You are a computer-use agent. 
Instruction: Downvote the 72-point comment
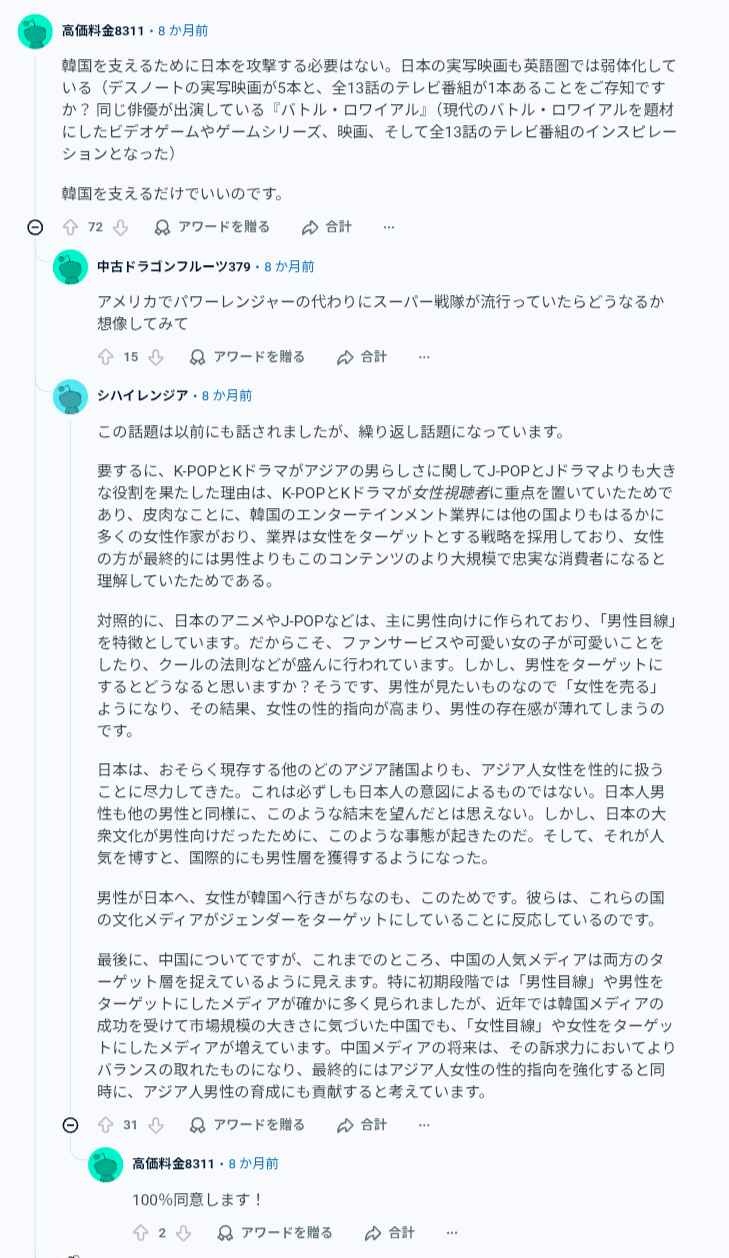tap(121, 227)
